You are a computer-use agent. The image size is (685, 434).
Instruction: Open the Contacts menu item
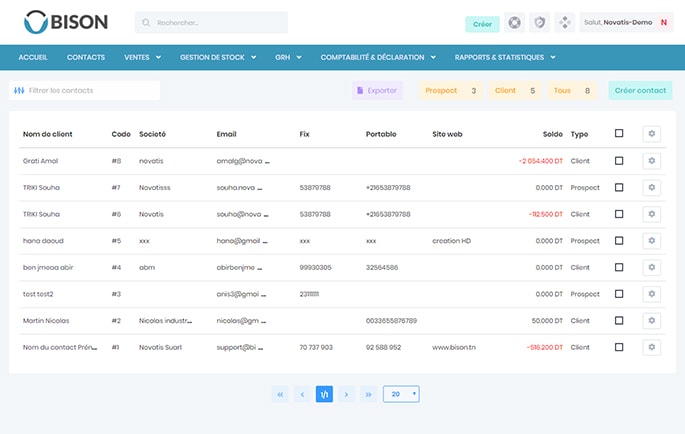pyautogui.click(x=86, y=57)
